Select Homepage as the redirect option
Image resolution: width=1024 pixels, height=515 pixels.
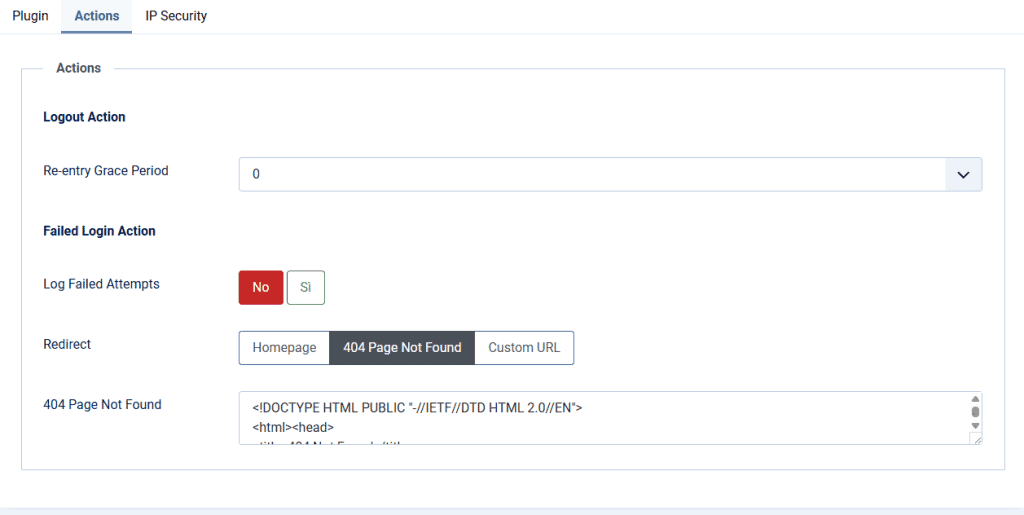[284, 348]
